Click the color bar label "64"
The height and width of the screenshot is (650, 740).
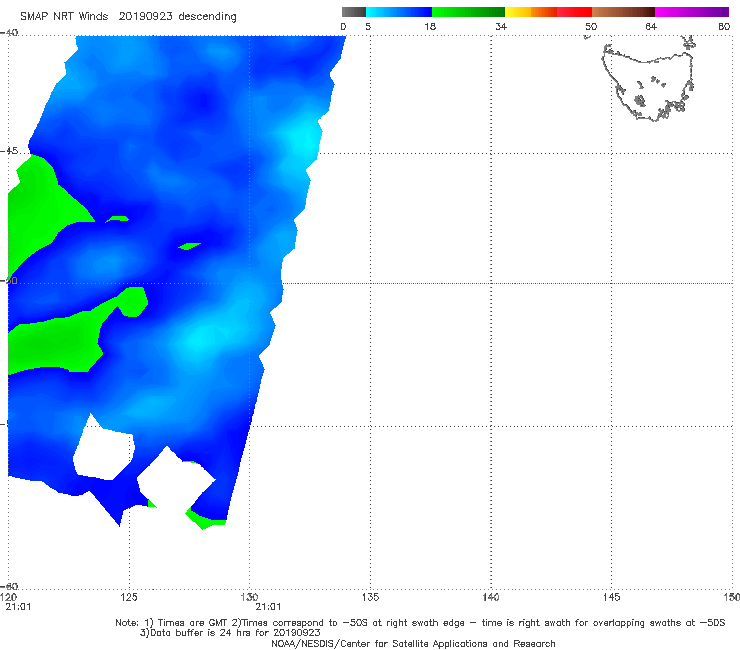click(651, 26)
